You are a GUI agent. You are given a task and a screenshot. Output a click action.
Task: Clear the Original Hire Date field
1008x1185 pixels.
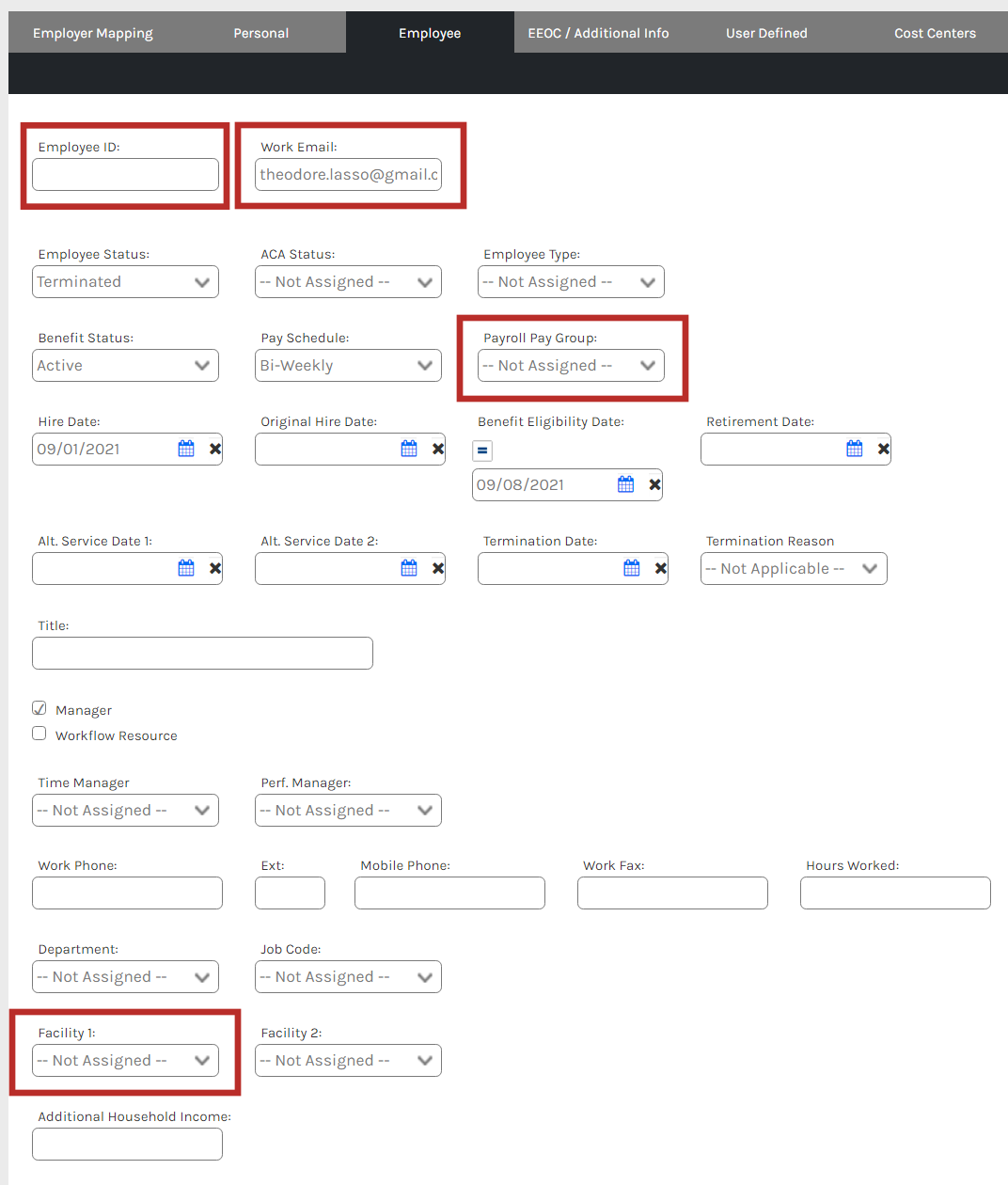[x=438, y=449]
